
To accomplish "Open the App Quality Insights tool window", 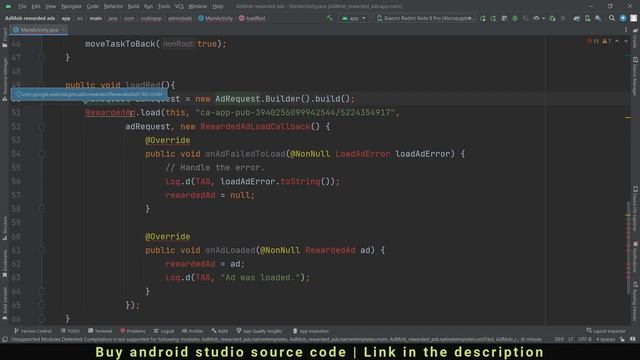I will pos(259,331).
